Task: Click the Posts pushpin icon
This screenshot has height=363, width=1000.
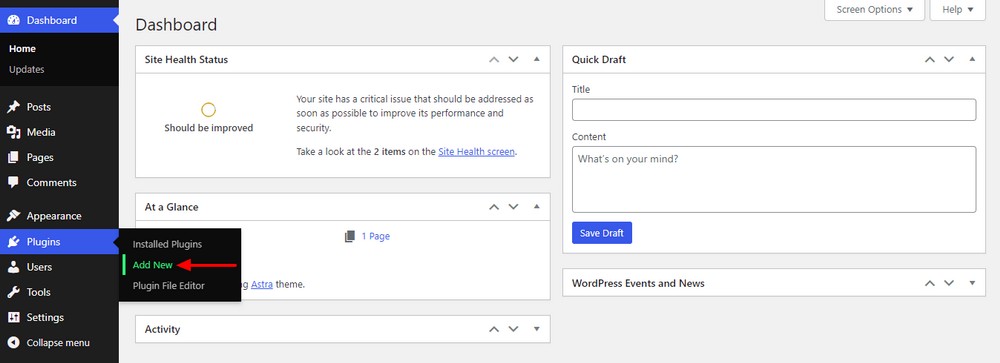Action: tap(13, 107)
